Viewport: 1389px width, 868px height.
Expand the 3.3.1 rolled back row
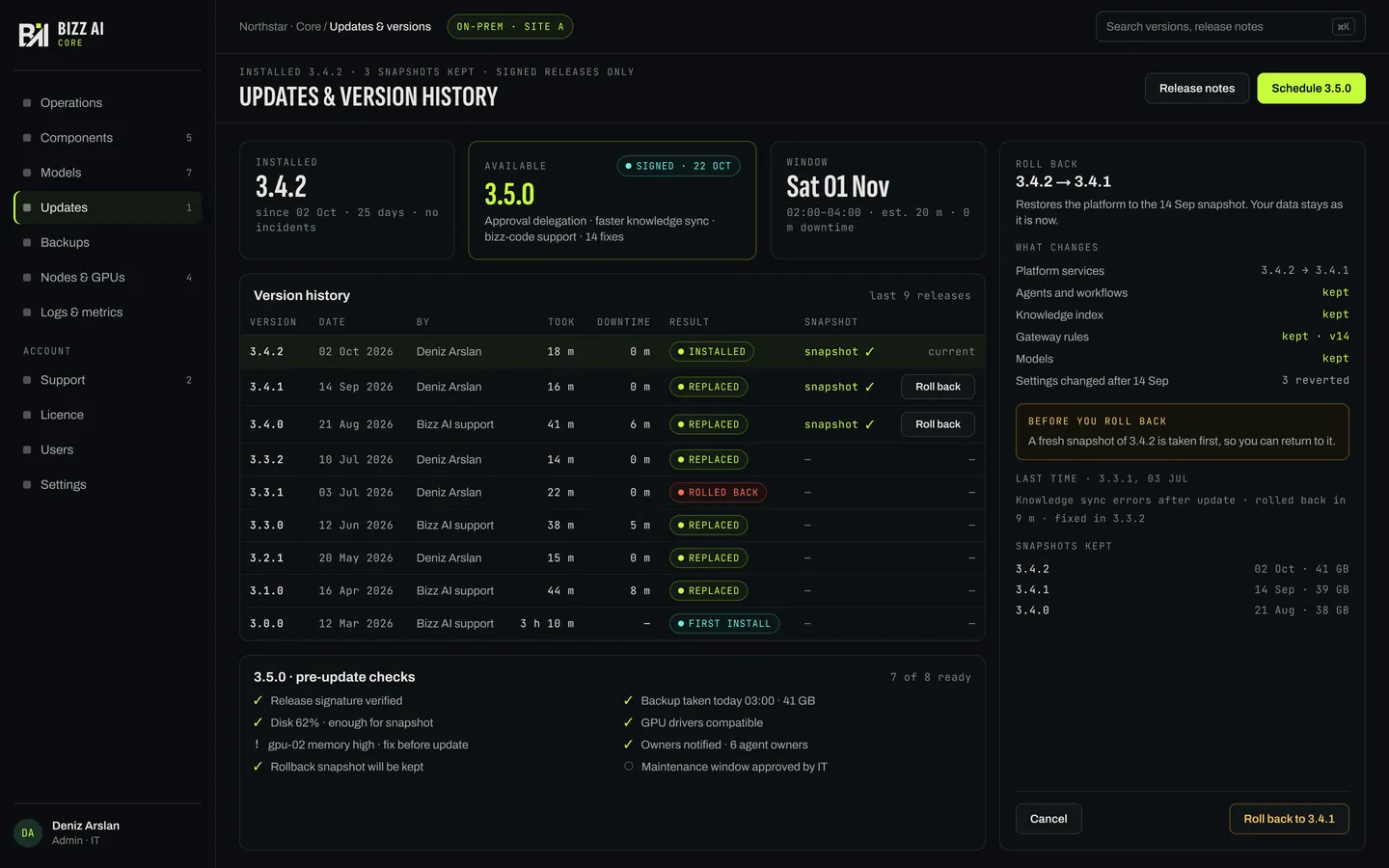(613, 493)
